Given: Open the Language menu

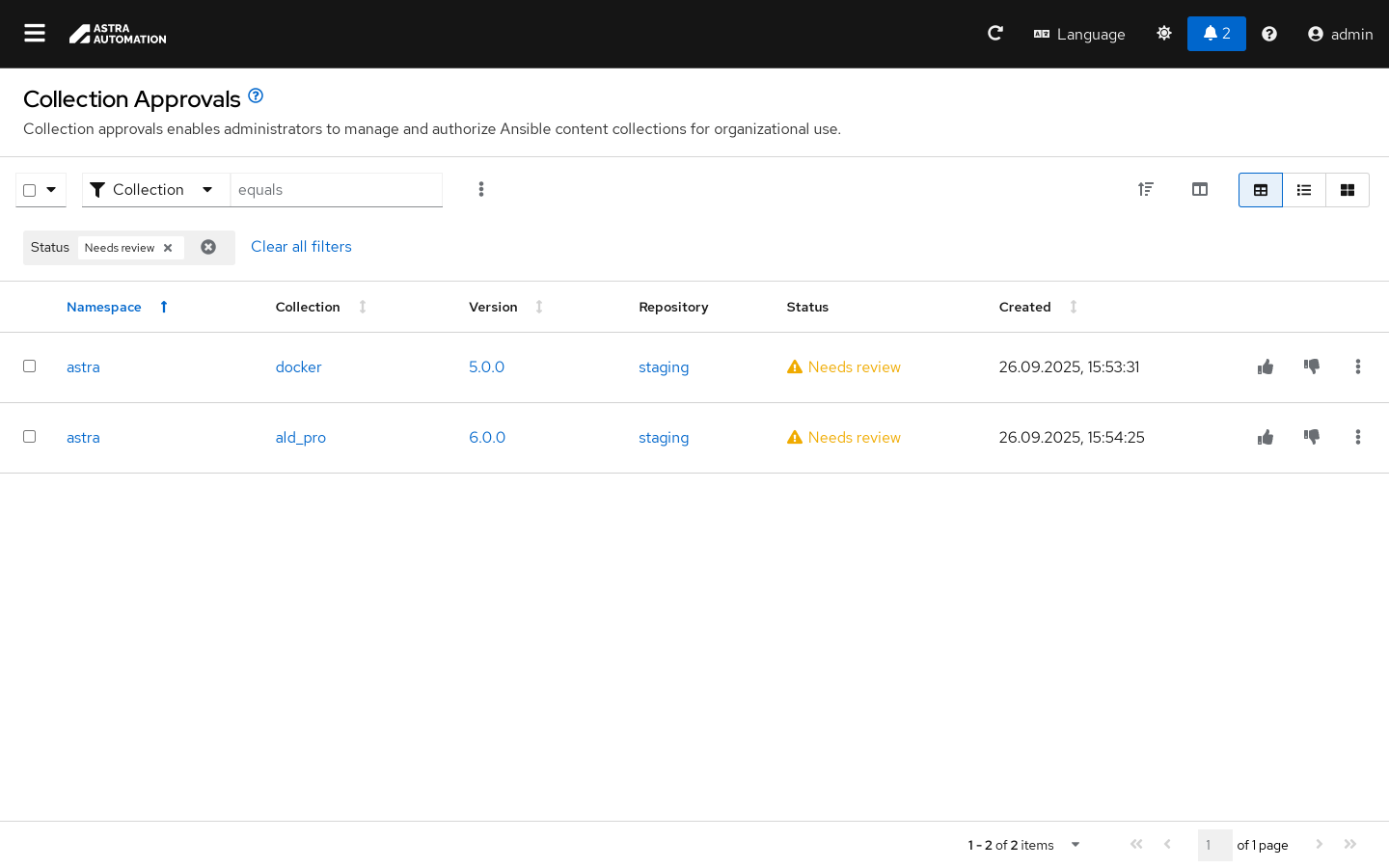Looking at the screenshot, I should click(x=1079, y=34).
